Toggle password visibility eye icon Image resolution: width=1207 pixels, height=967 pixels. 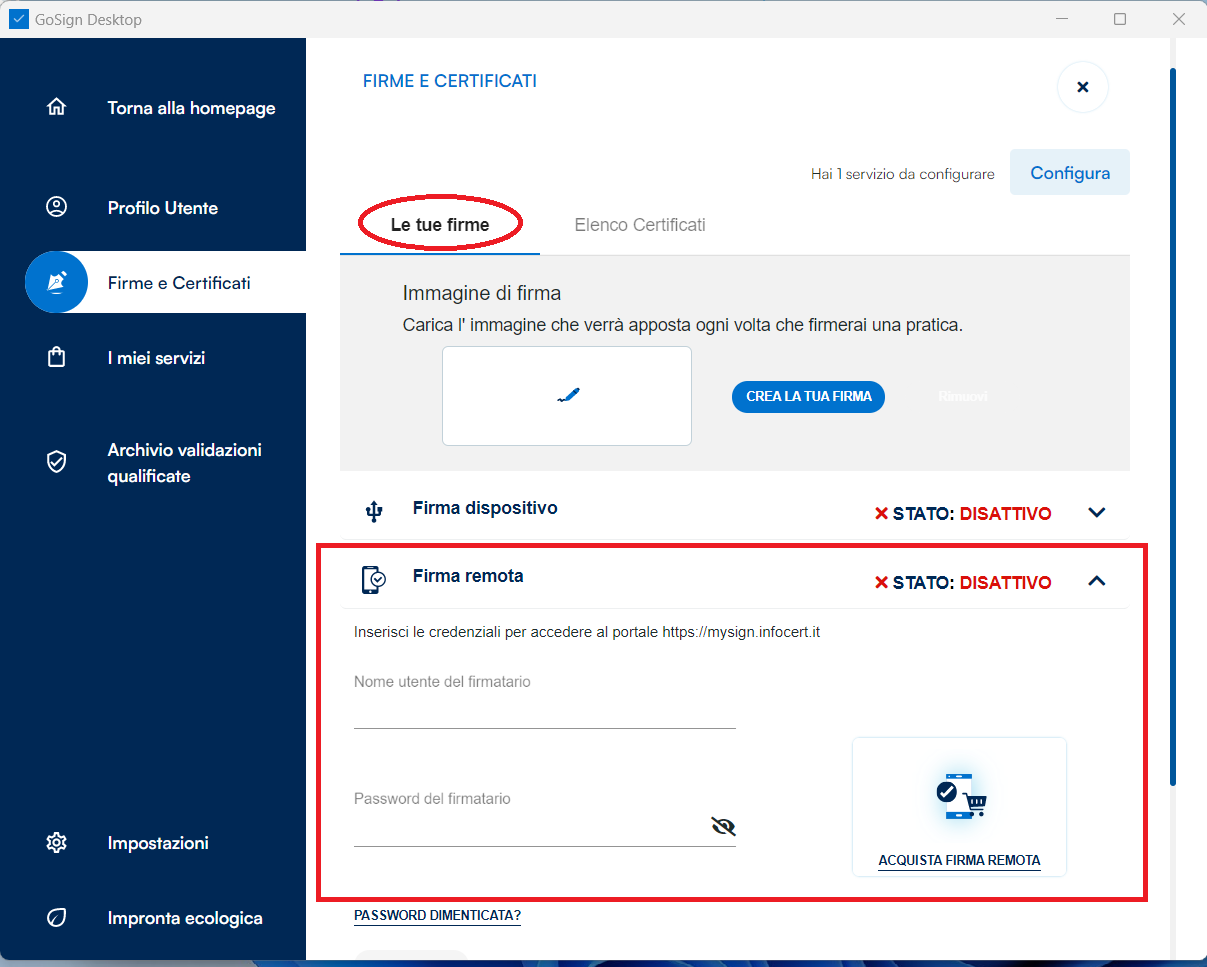point(722,826)
